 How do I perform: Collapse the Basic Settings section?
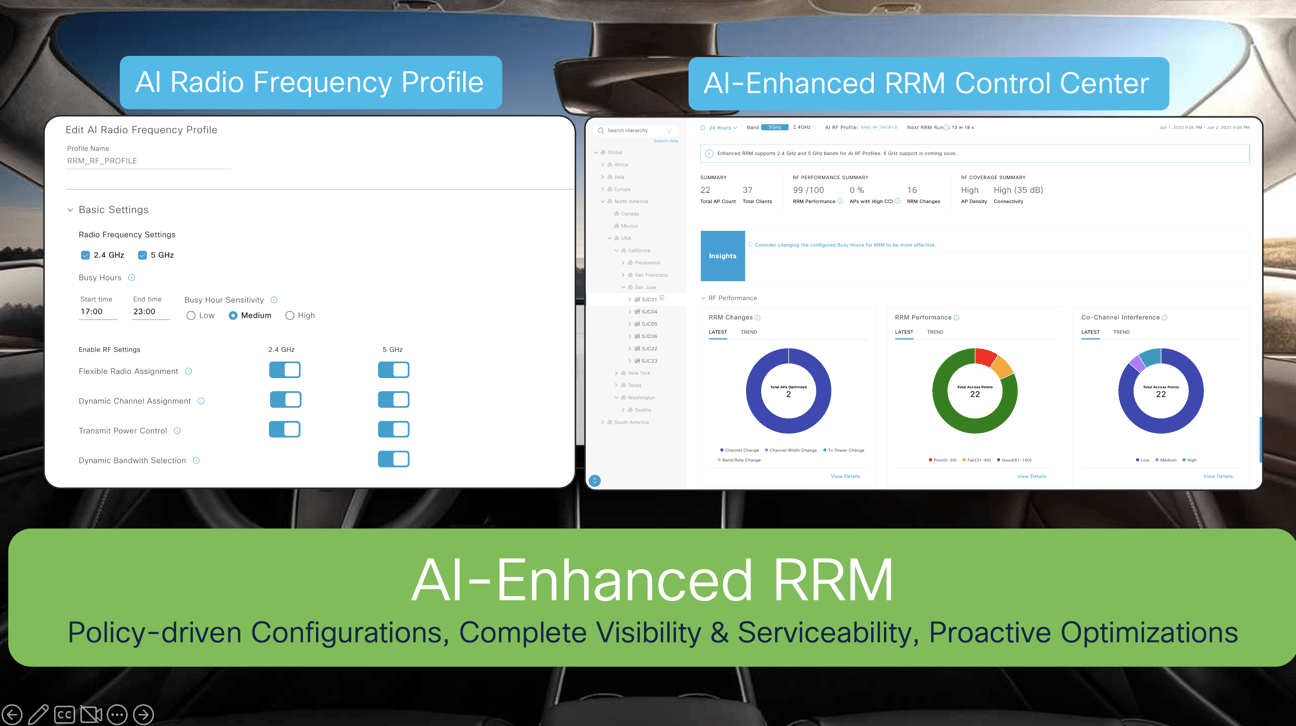click(x=69, y=210)
